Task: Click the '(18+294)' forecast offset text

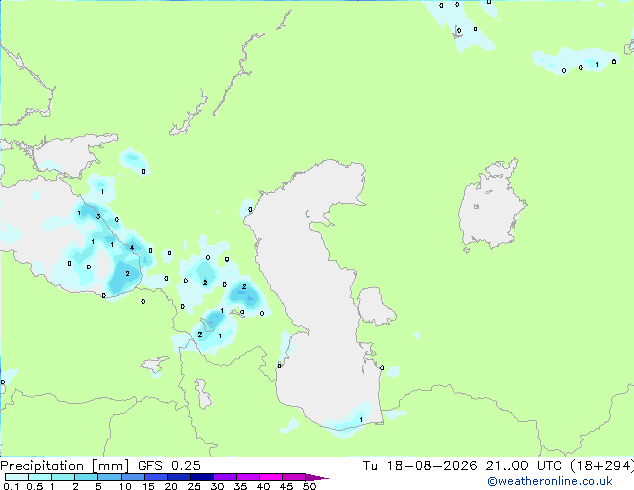Action: 602,465
